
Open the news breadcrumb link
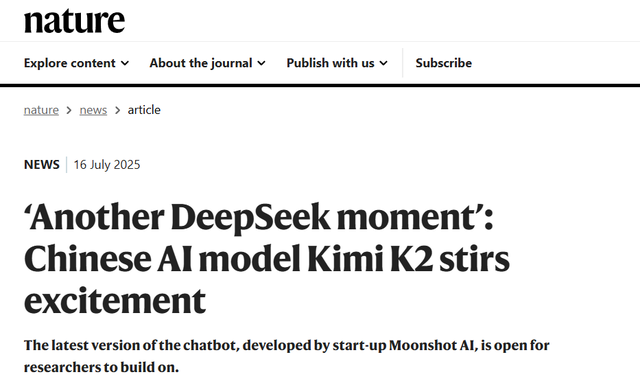[x=93, y=110]
